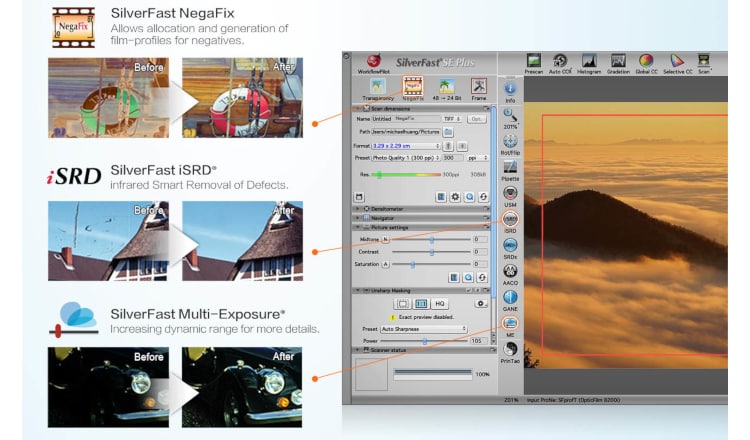Viewport: 750px width, 440px height.
Task: Choose the 48 → 24 Bit icon
Action: [447, 87]
